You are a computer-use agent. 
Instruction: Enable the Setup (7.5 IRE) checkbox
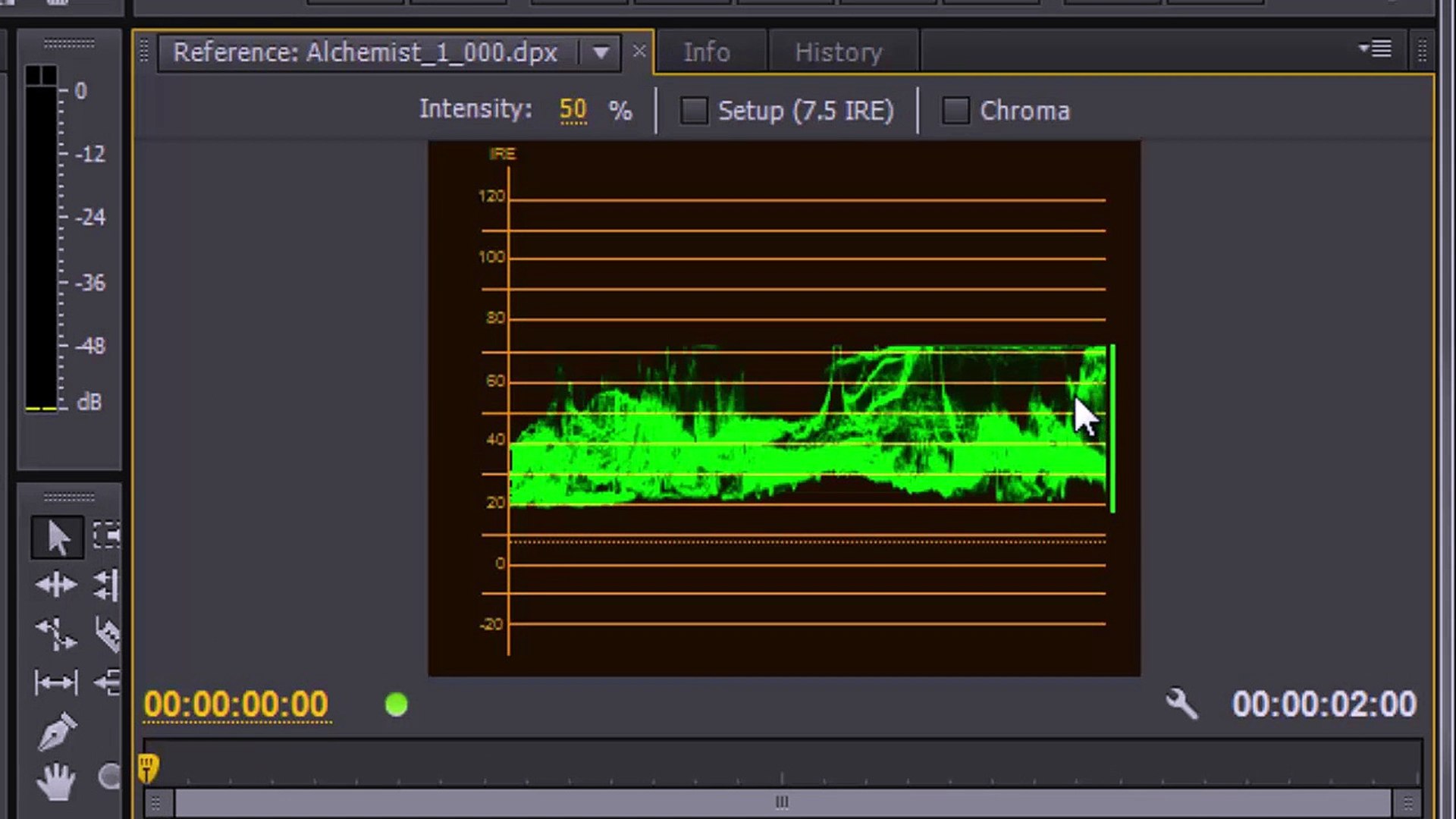tap(693, 111)
